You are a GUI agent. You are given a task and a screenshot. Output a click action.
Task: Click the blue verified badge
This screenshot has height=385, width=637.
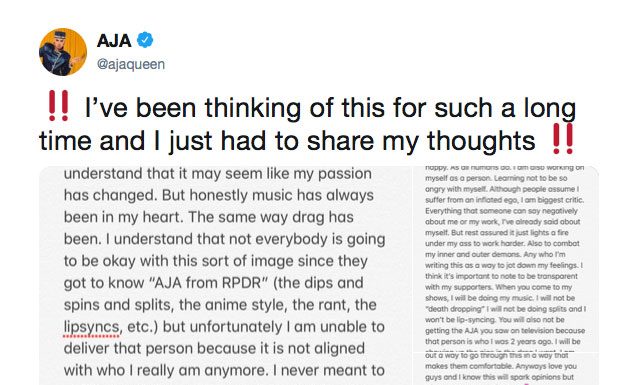145,40
